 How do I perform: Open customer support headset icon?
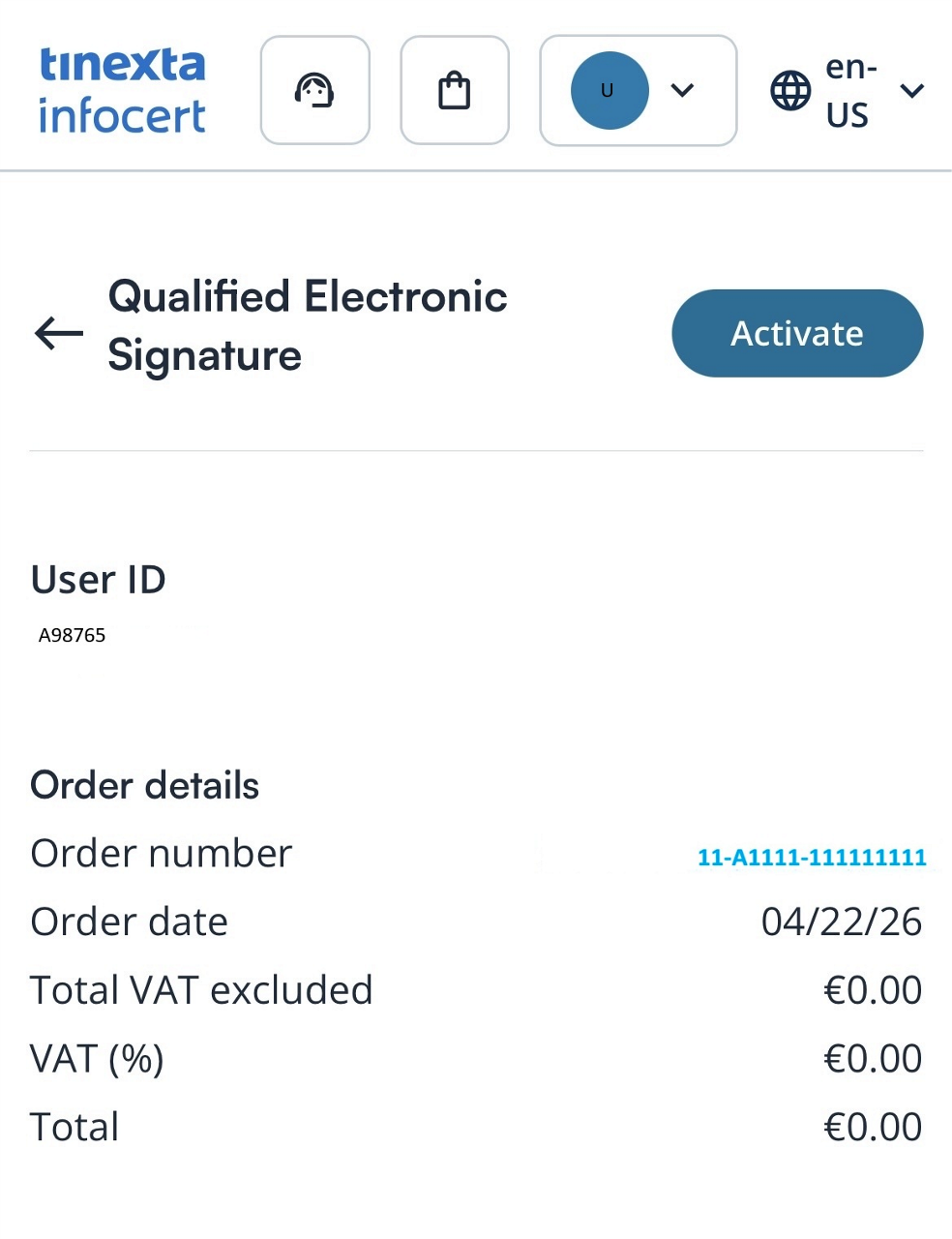pyautogui.click(x=314, y=90)
